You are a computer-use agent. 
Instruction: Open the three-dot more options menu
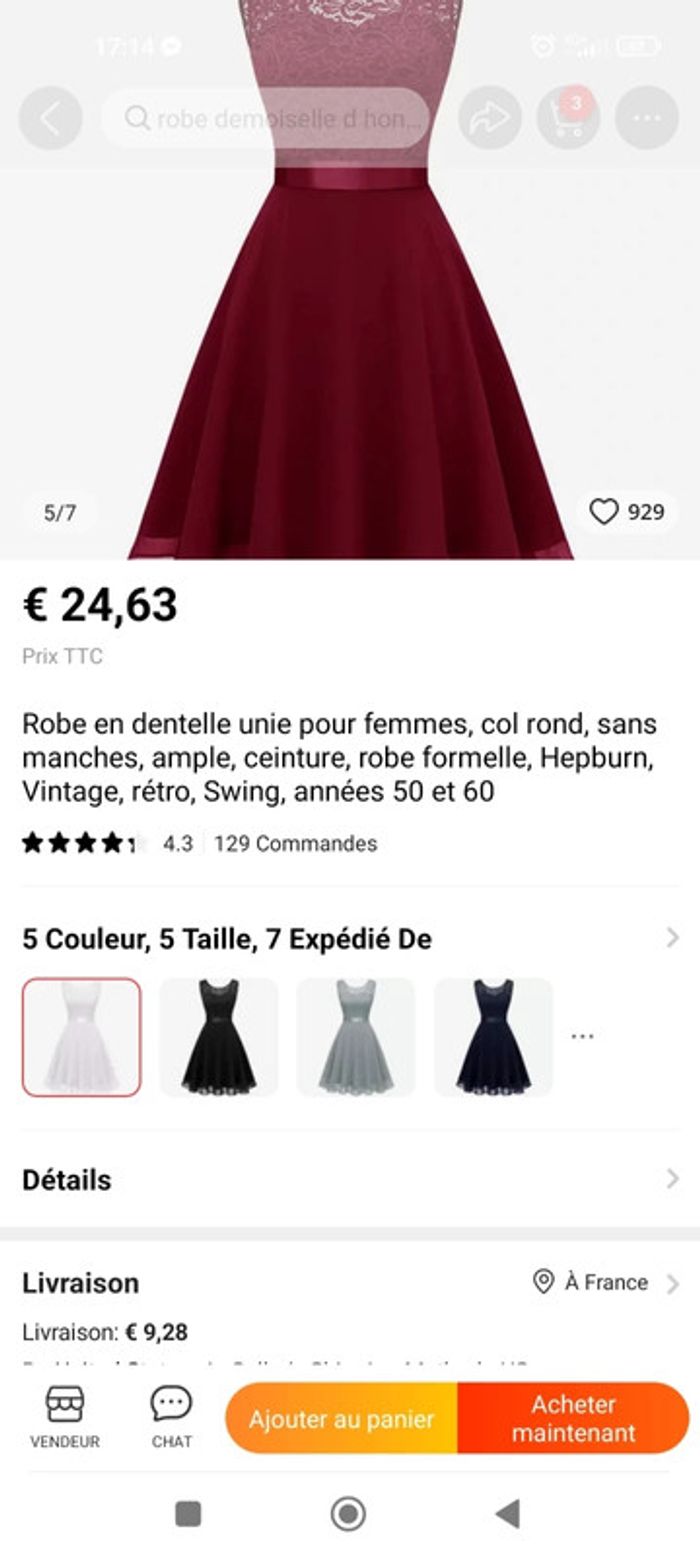[646, 118]
